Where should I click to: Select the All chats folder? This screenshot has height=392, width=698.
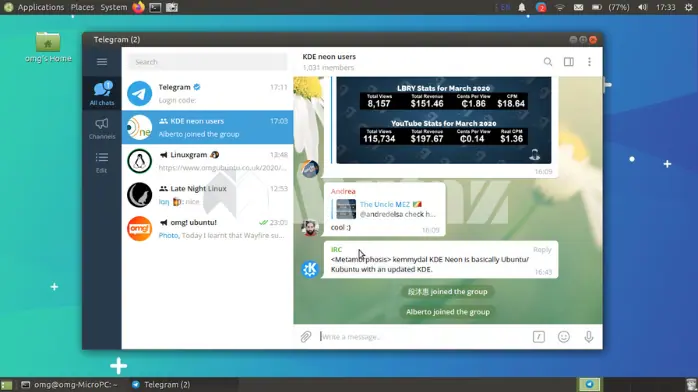click(x=102, y=93)
